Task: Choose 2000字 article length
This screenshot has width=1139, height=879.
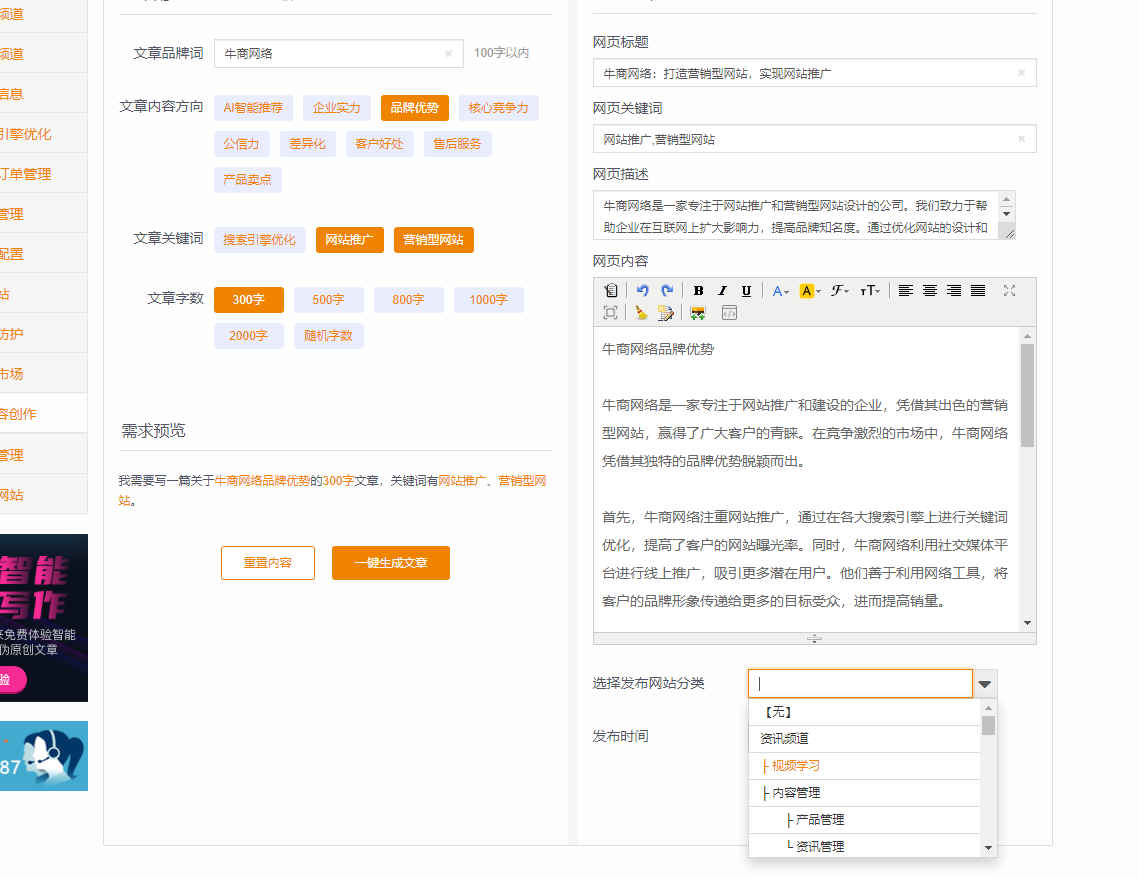Action: (248, 336)
